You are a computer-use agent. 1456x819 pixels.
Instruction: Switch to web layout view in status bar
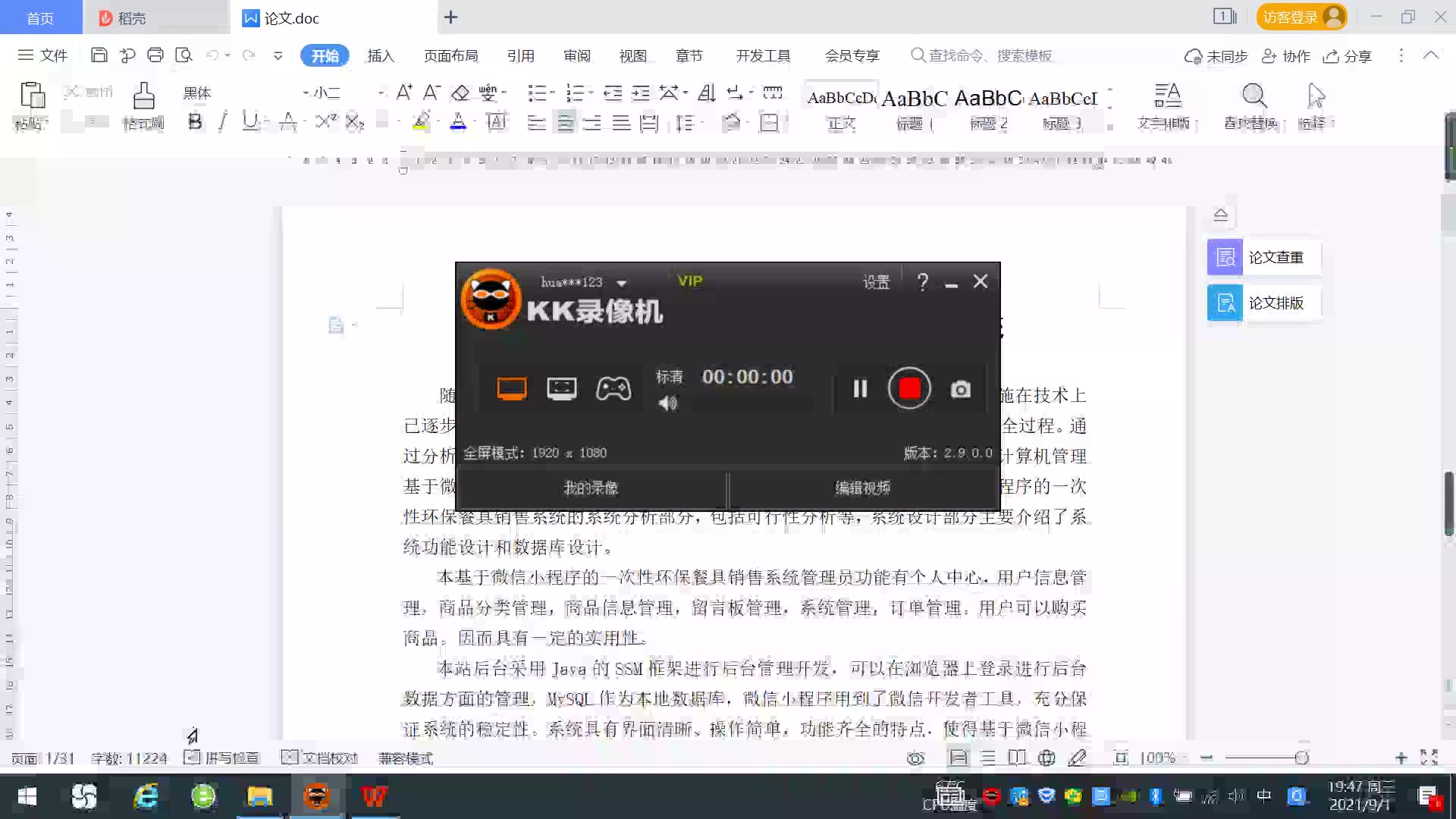tap(1046, 758)
